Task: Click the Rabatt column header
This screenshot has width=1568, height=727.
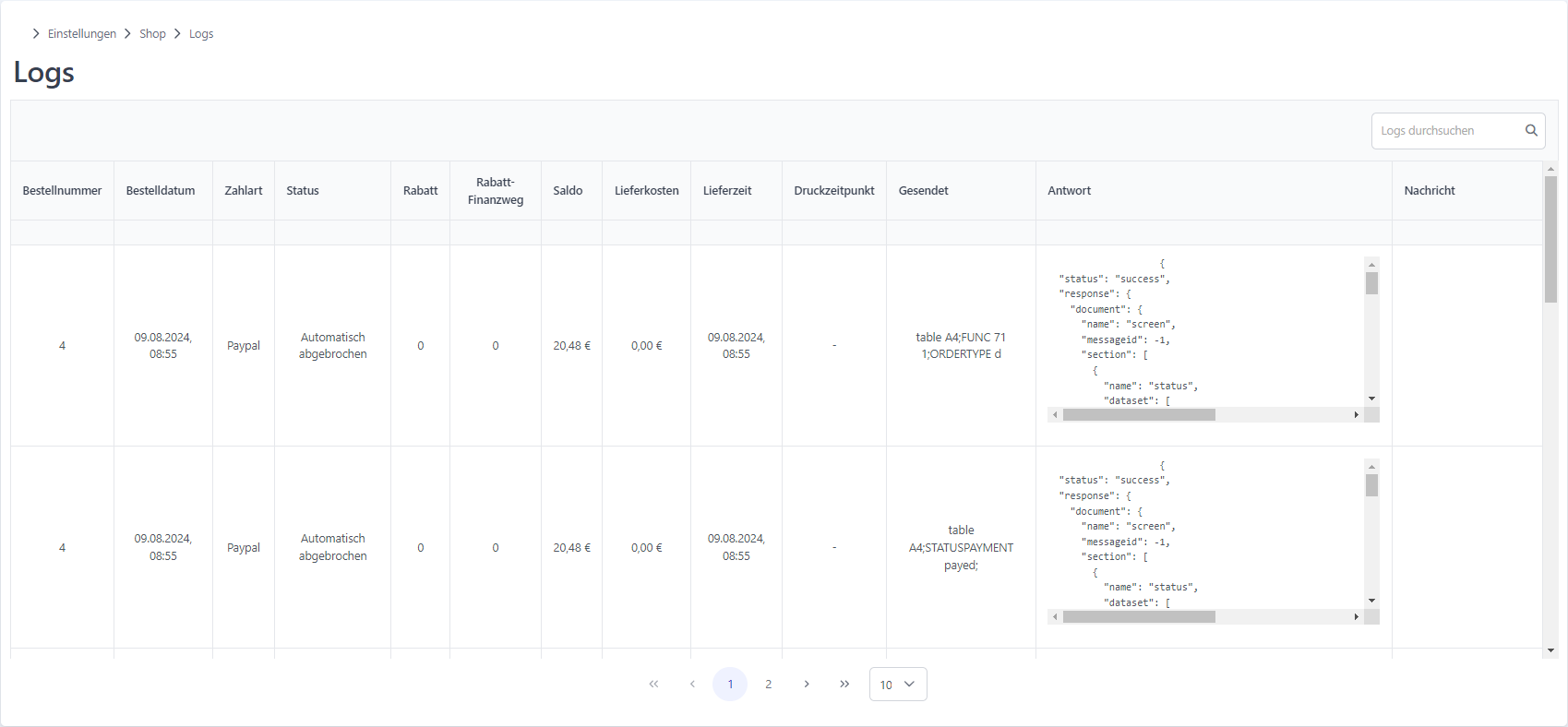Action: (420, 190)
